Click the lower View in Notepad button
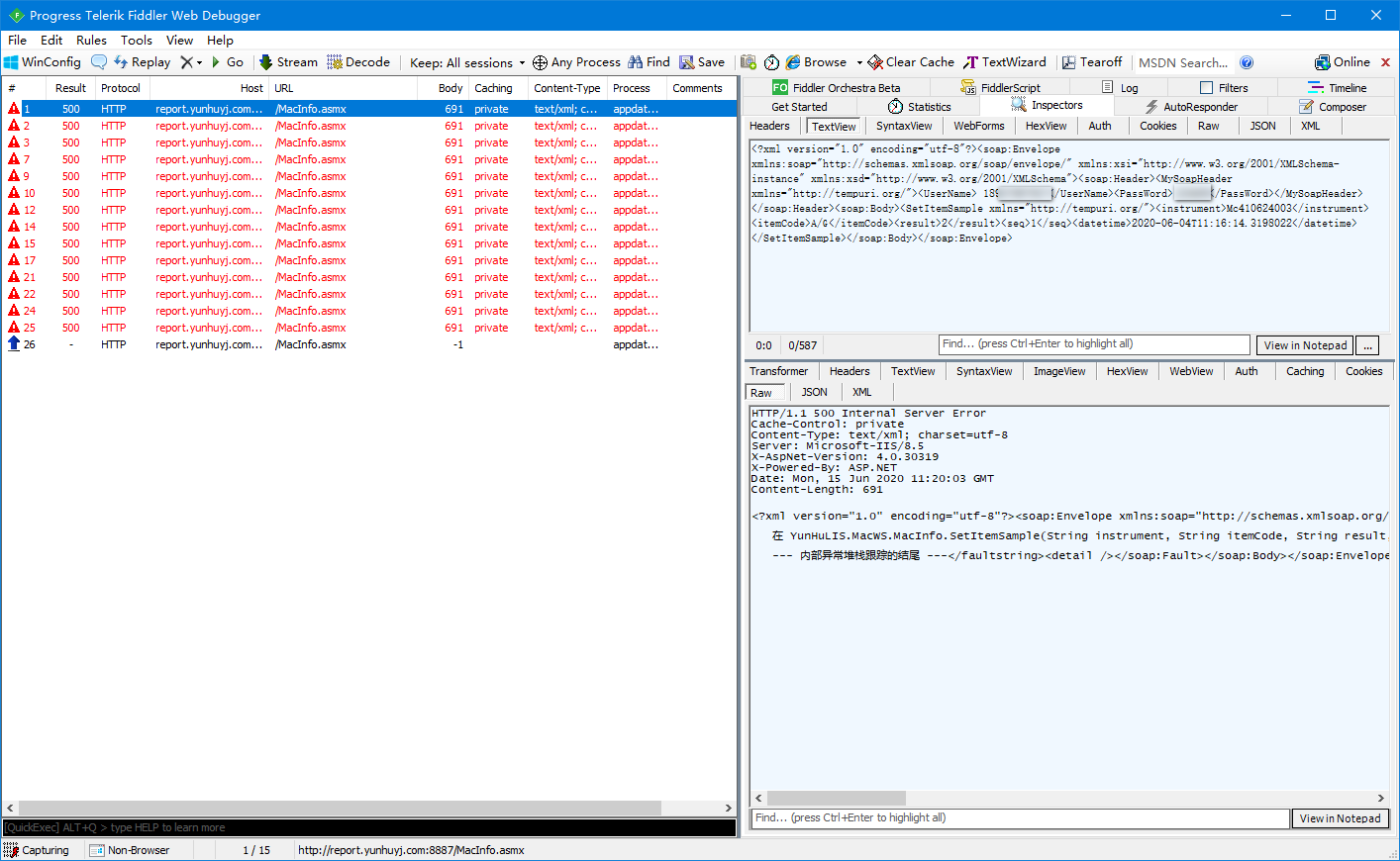Screen dimensions: 1400x861 1340,818
